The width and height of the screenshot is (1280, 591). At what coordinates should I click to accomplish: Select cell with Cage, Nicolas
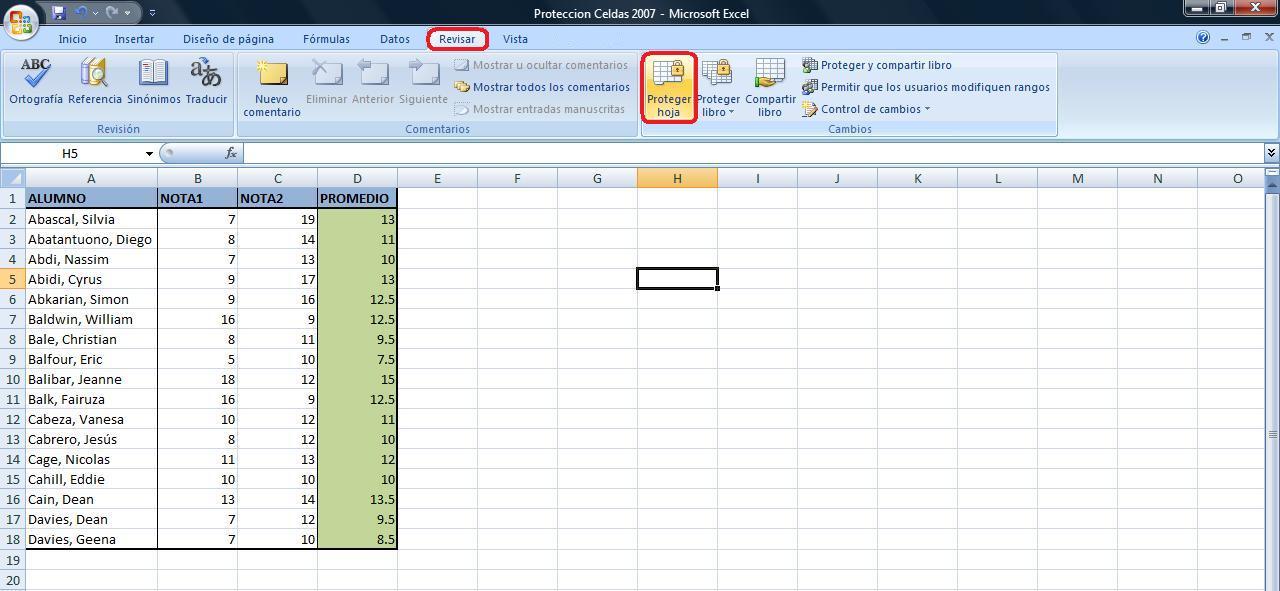91,459
